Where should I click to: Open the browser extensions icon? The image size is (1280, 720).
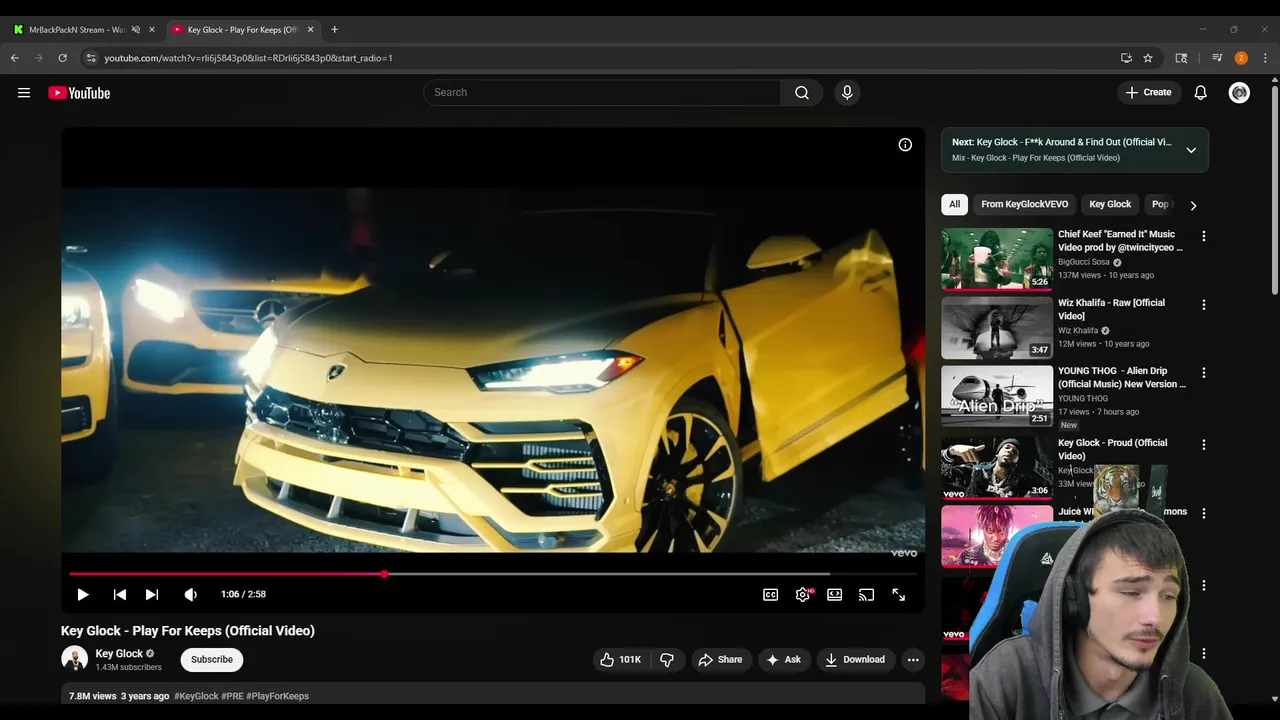point(1181,58)
